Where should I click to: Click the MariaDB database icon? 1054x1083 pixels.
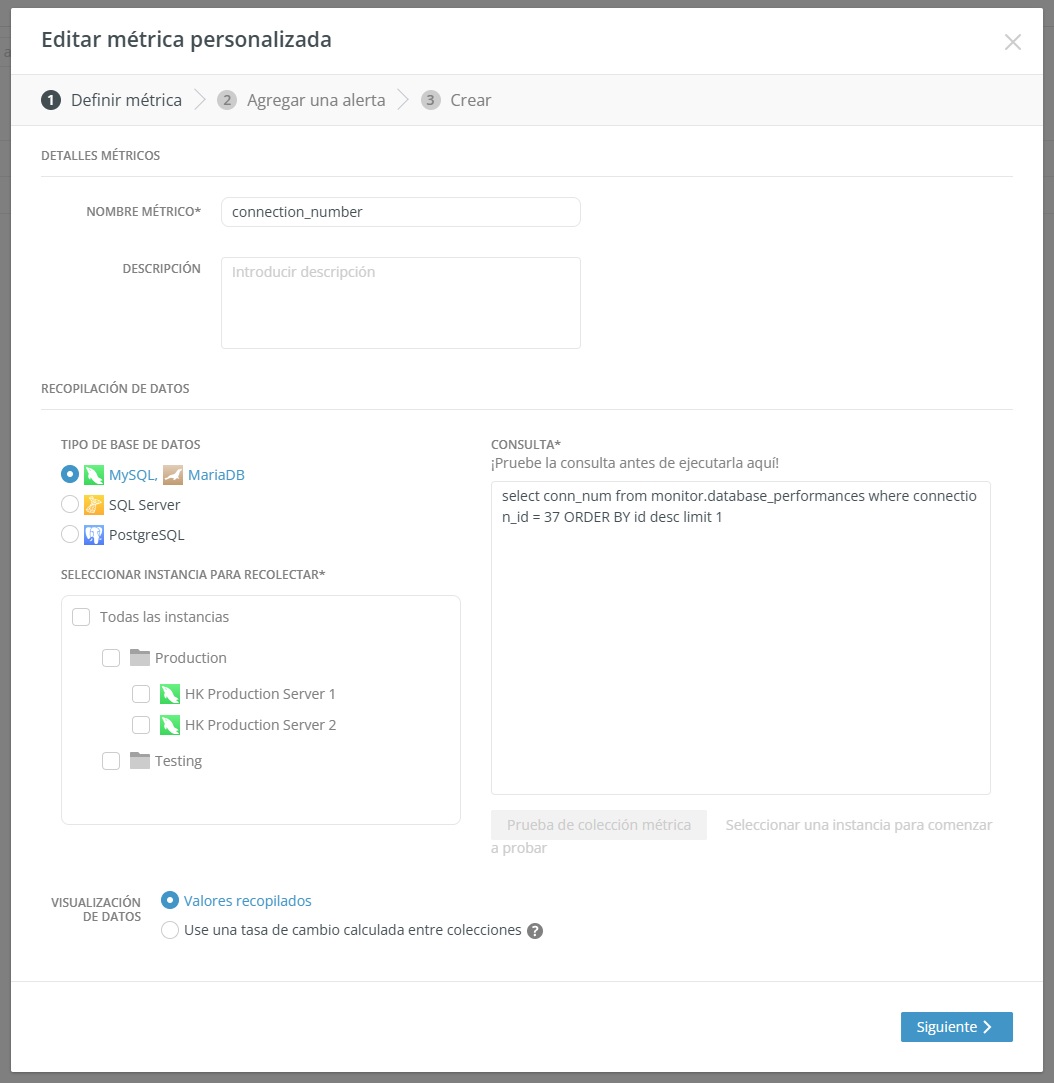tap(173, 475)
